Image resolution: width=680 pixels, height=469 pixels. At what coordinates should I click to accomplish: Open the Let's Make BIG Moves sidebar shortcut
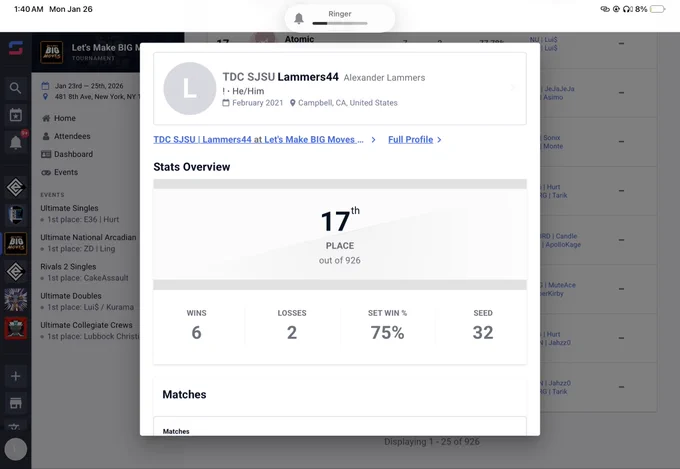click(x=16, y=243)
